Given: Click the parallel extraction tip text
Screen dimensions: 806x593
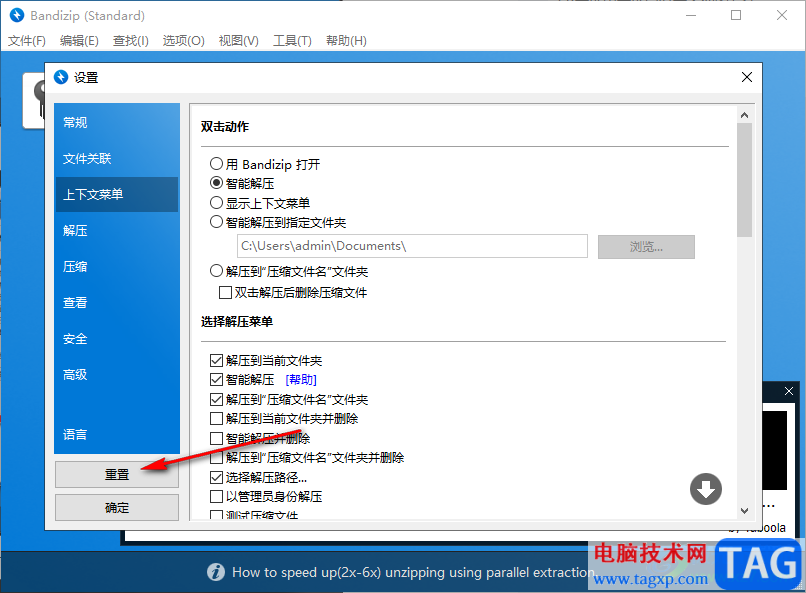Looking at the screenshot, I should coord(413,572).
